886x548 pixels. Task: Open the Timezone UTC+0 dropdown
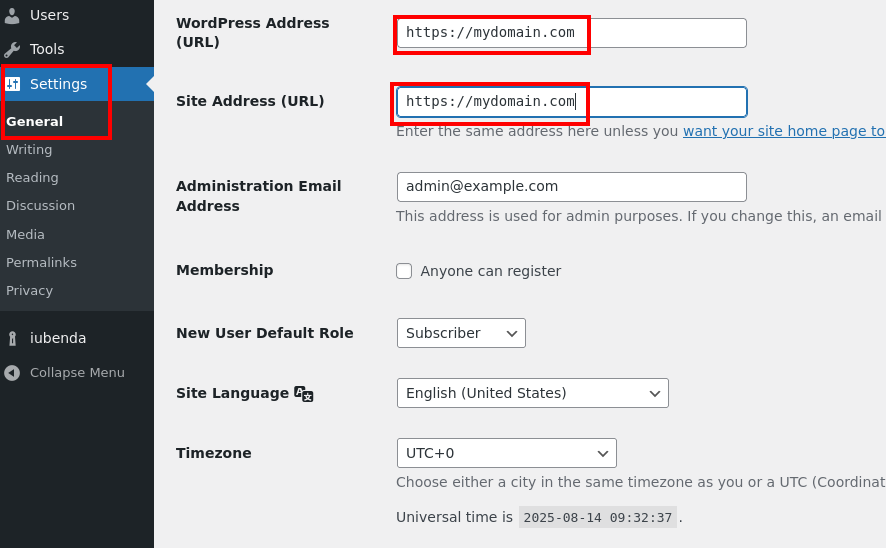506,453
